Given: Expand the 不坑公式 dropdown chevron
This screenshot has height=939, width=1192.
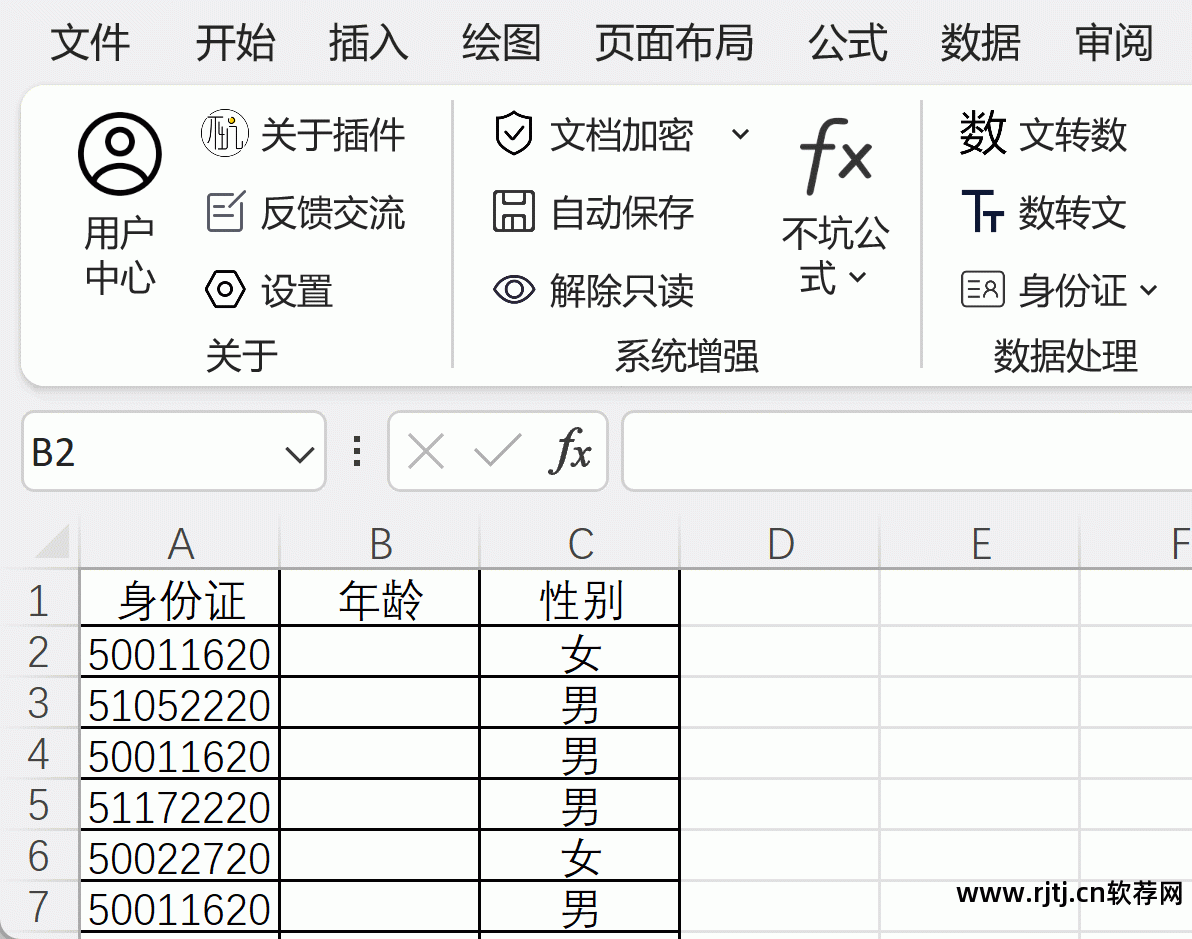Looking at the screenshot, I should coord(858,277).
